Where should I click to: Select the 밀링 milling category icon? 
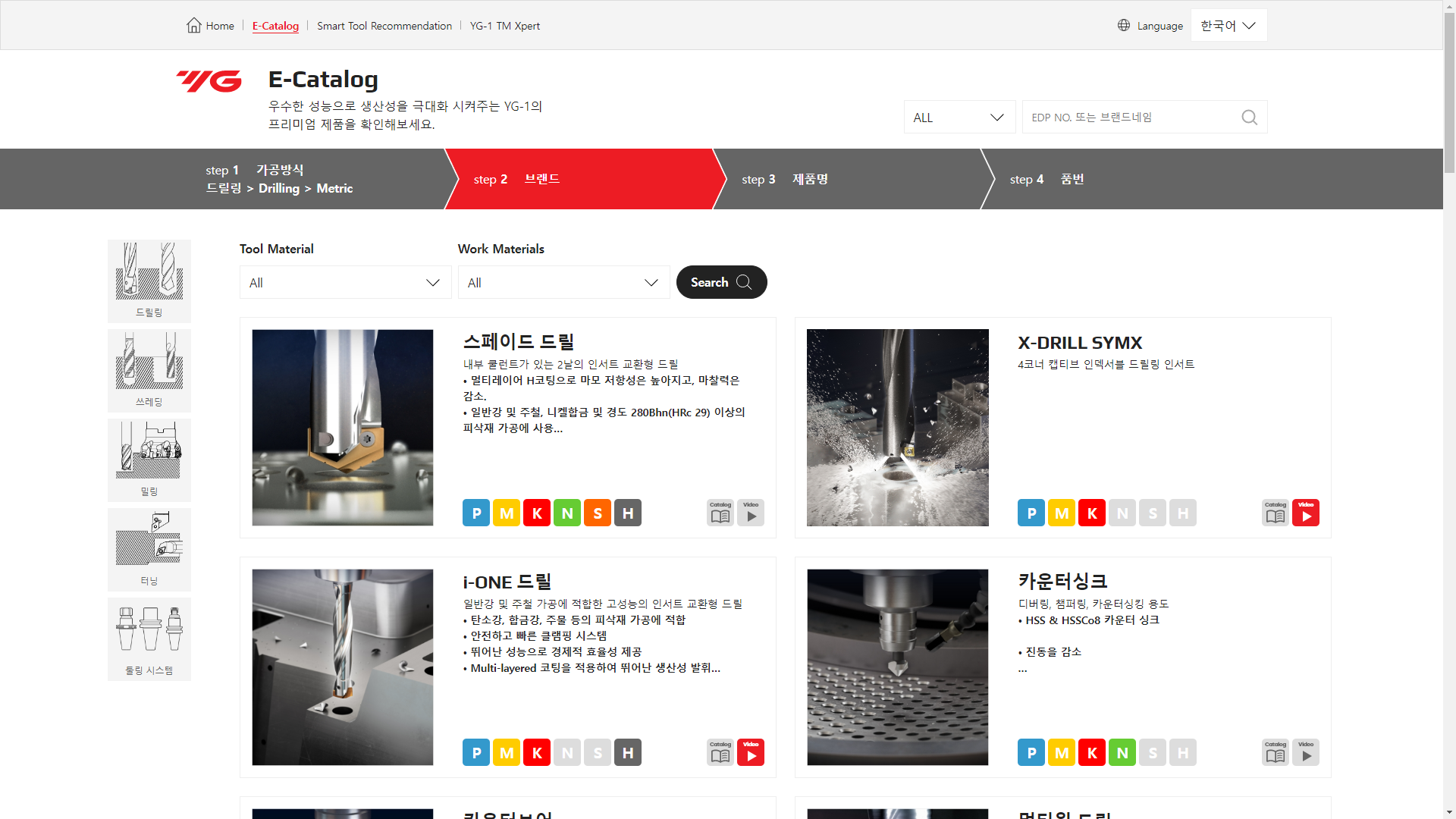pos(149,460)
